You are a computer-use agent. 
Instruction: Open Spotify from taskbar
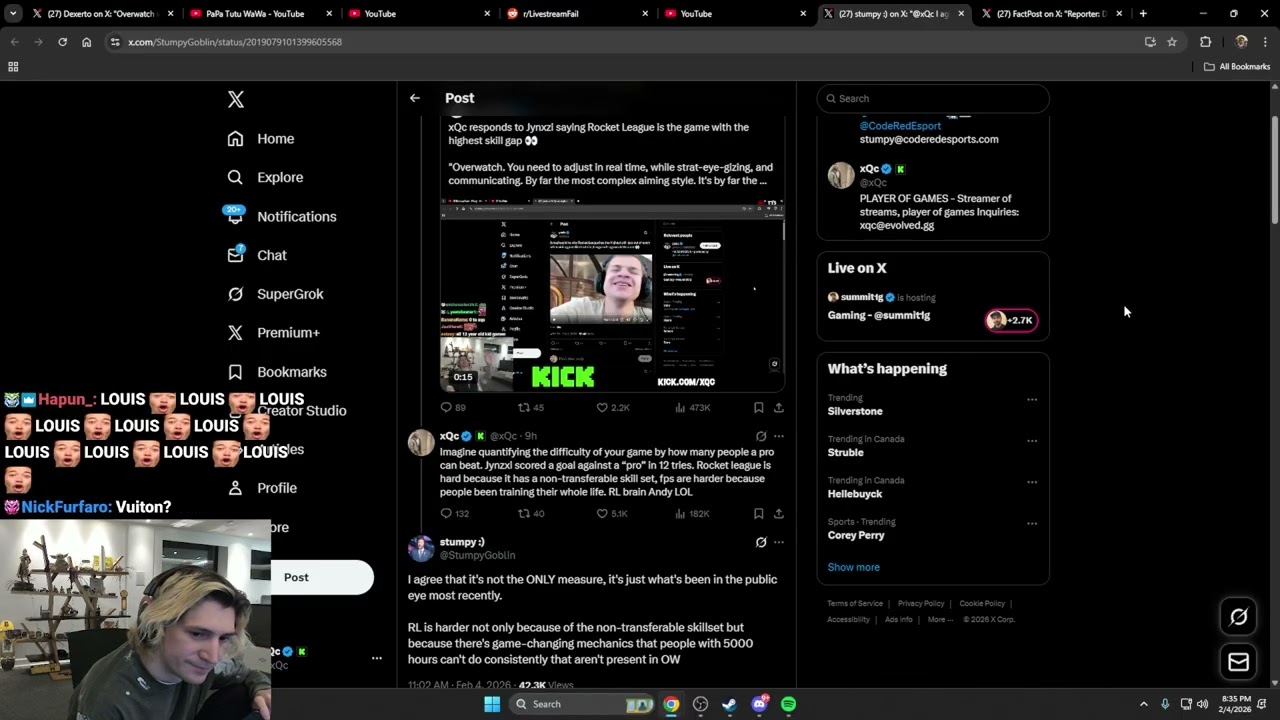[788, 704]
